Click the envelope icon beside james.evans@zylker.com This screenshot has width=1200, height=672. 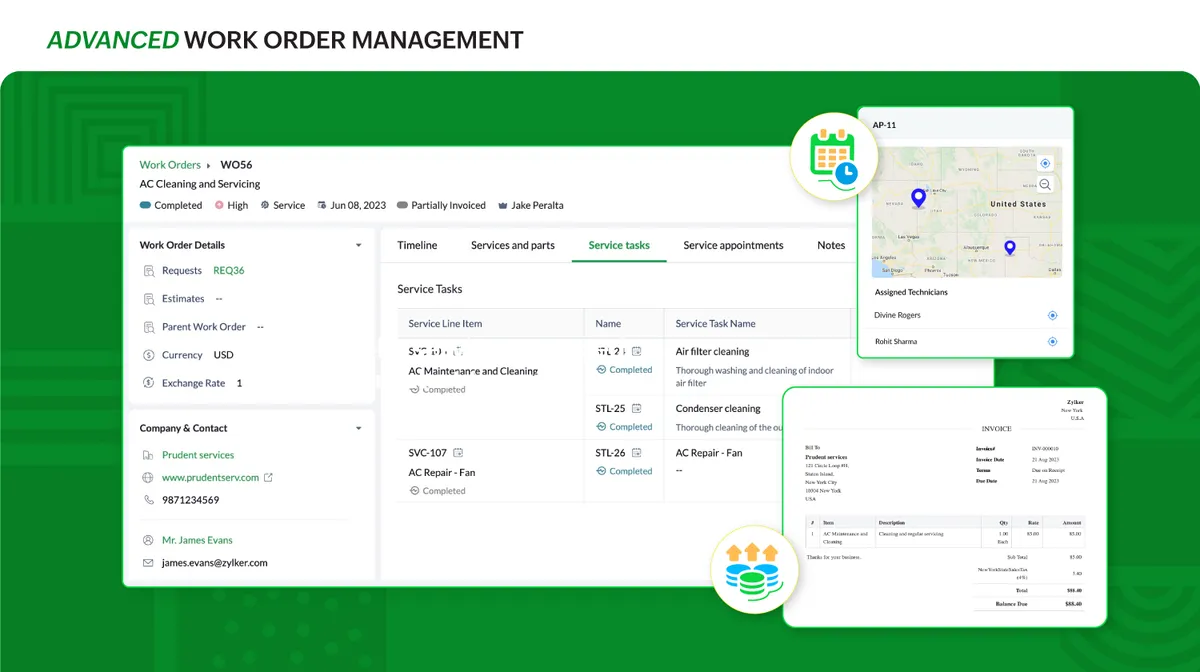click(149, 563)
